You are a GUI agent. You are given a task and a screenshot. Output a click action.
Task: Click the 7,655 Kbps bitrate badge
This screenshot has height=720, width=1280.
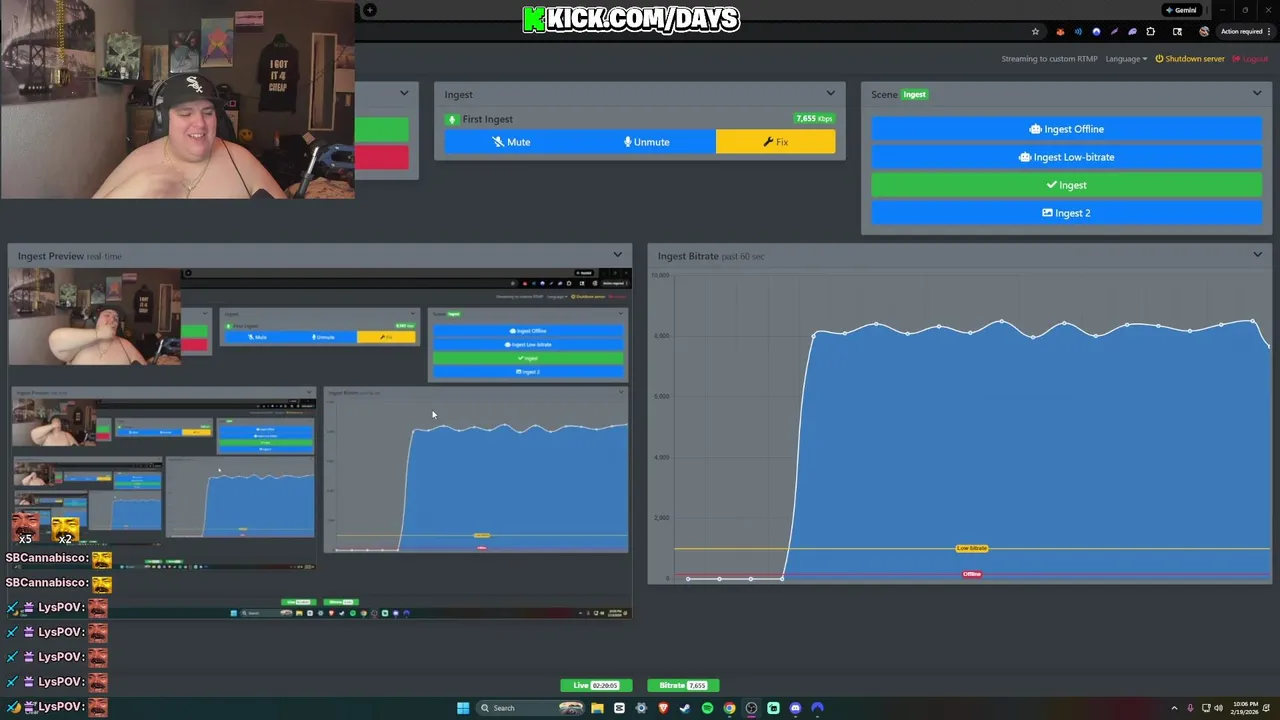813,119
